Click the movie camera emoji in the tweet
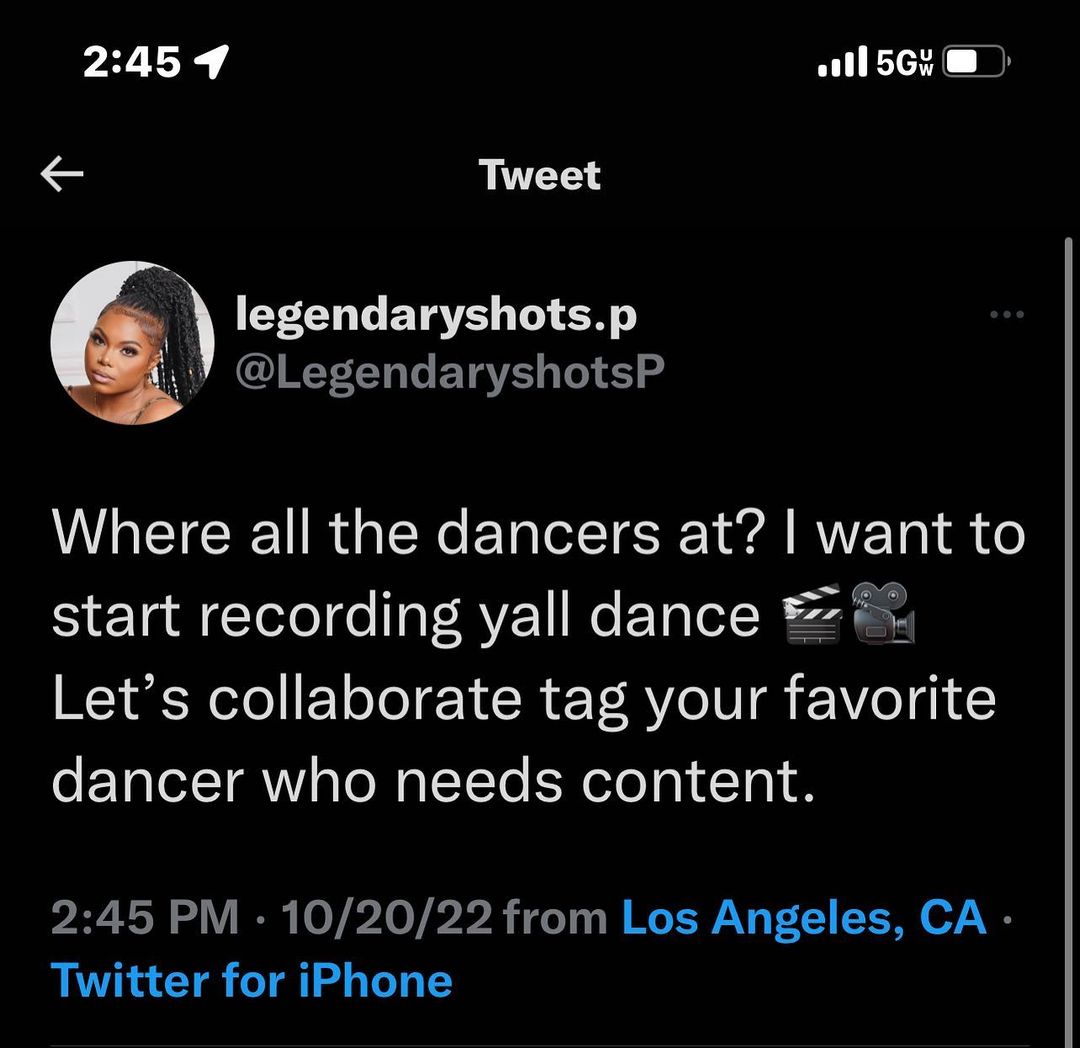This screenshot has width=1080, height=1048. pos(883,613)
